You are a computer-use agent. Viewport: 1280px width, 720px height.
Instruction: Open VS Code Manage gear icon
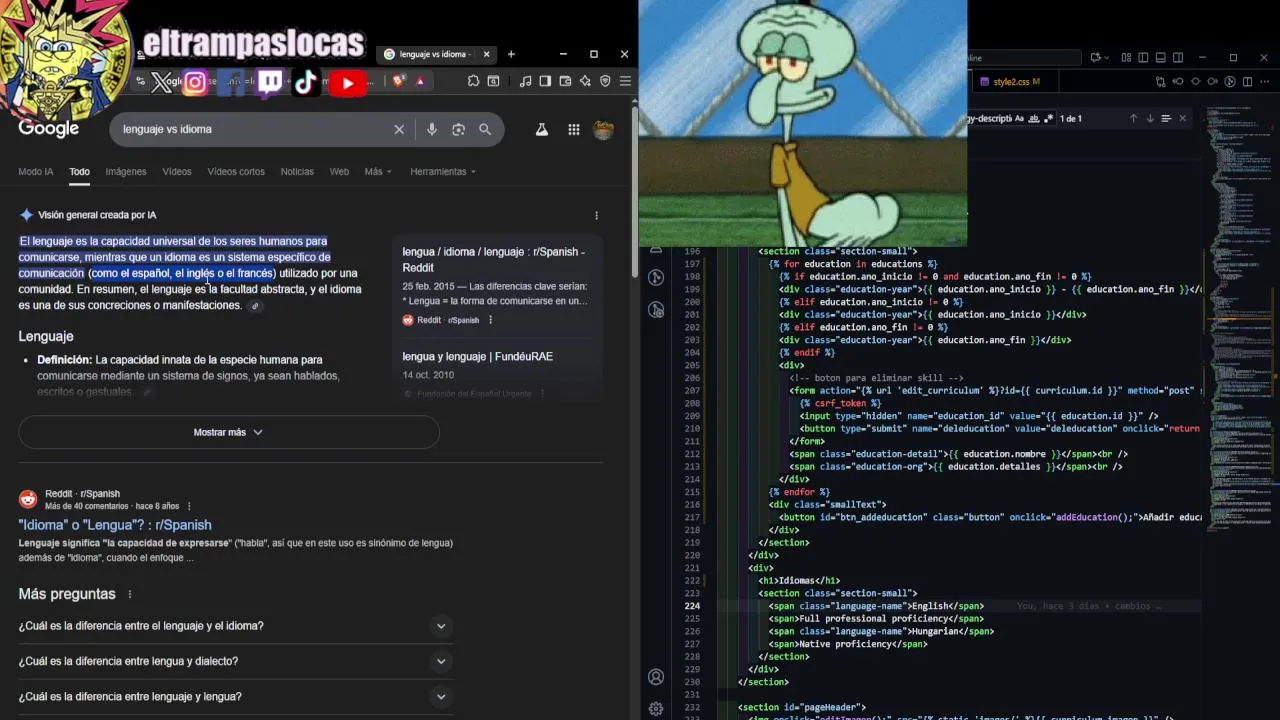(656, 709)
